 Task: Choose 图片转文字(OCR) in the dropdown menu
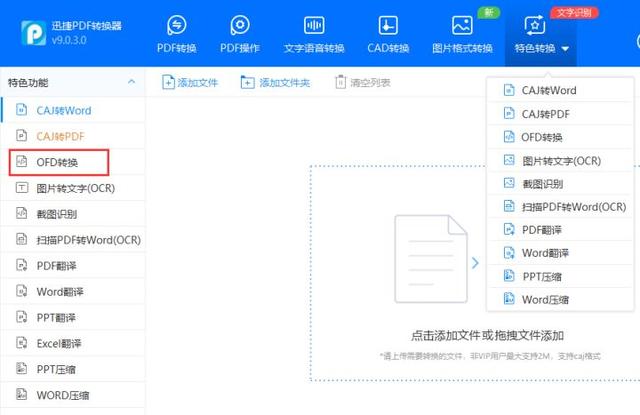pos(560,160)
